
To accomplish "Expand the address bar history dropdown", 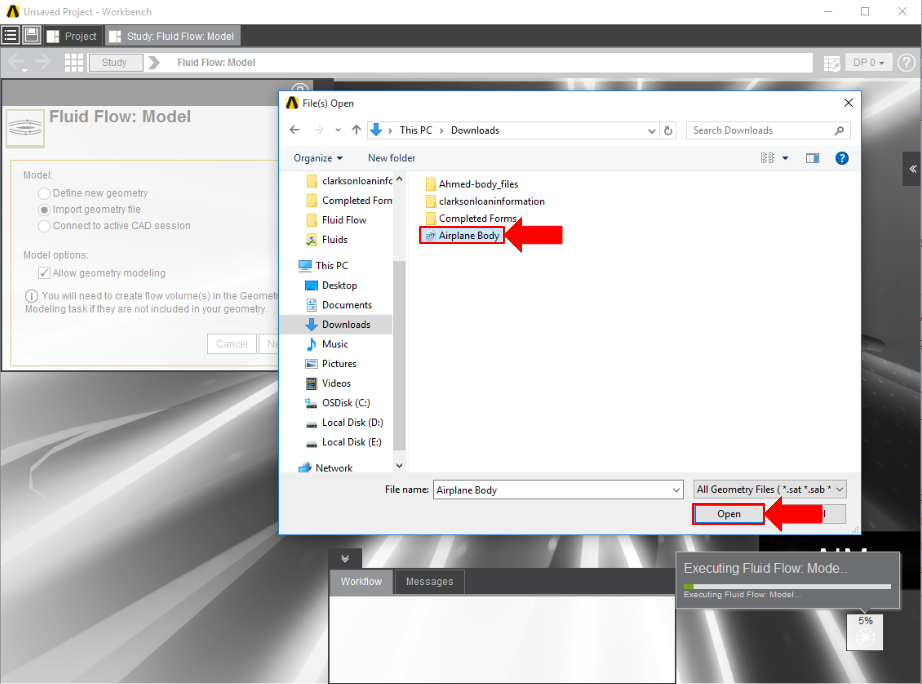I will (x=652, y=131).
